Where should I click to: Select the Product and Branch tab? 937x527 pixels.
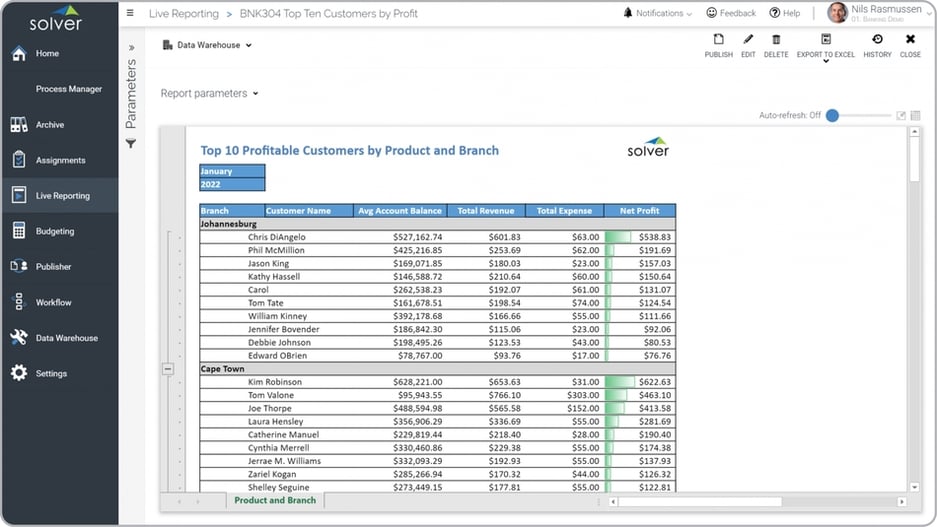(x=274, y=500)
